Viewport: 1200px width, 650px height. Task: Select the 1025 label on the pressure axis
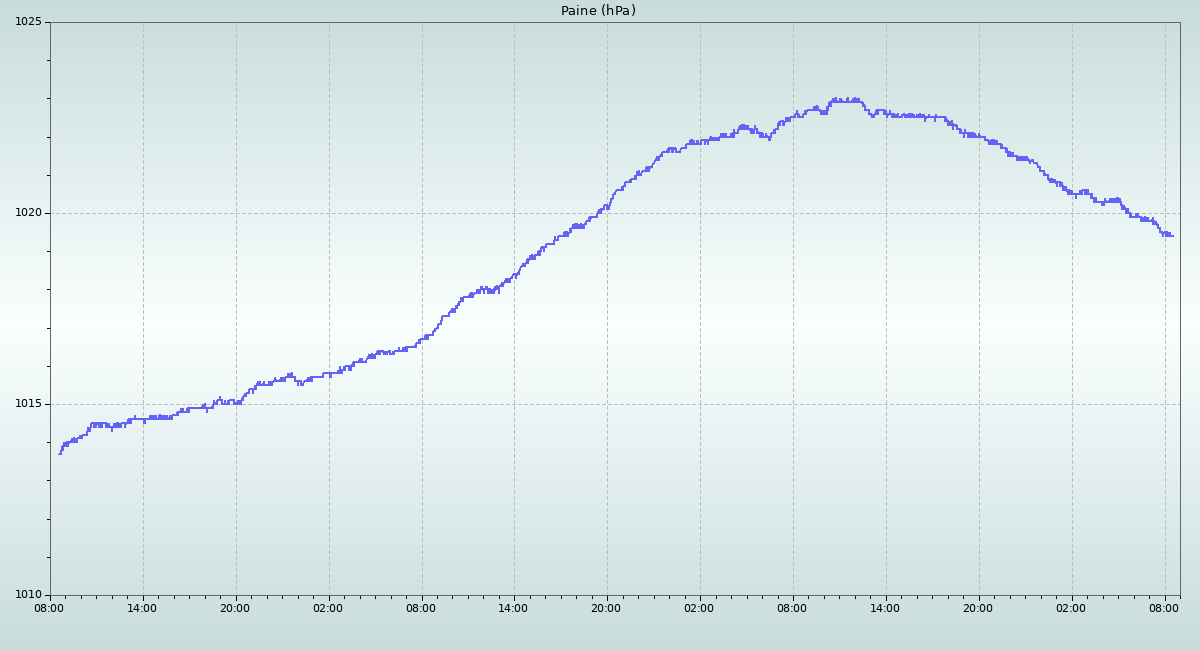(27, 22)
